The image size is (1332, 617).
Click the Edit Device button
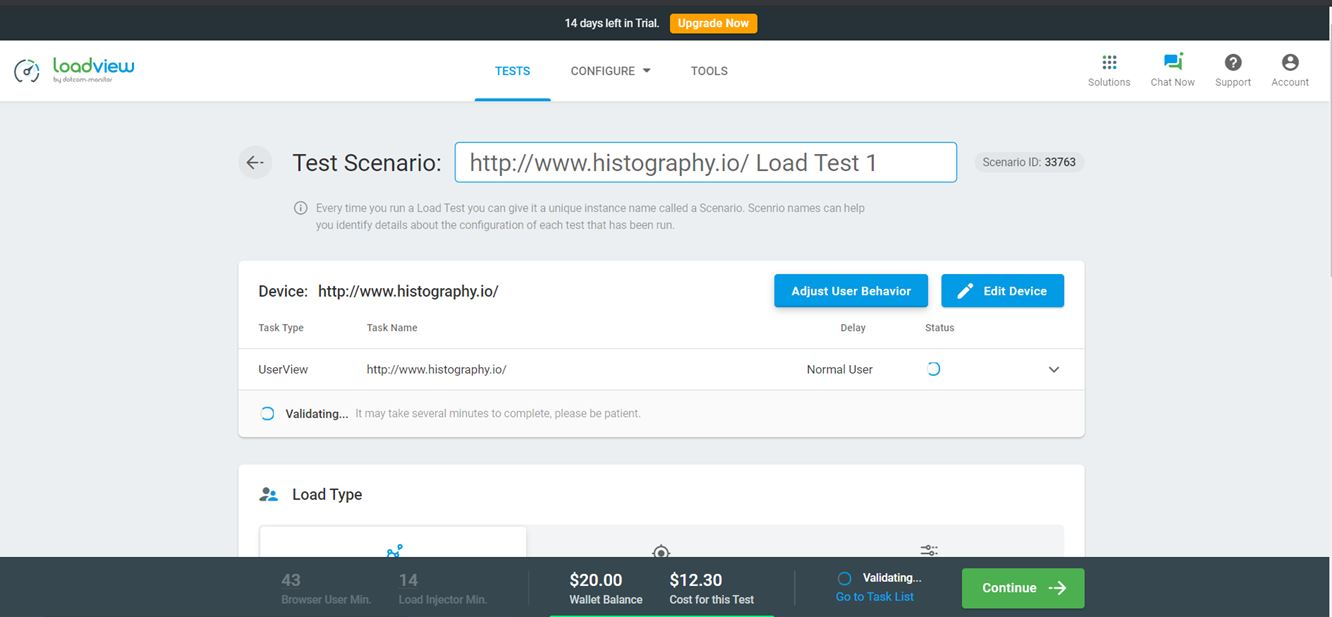point(1002,291)
